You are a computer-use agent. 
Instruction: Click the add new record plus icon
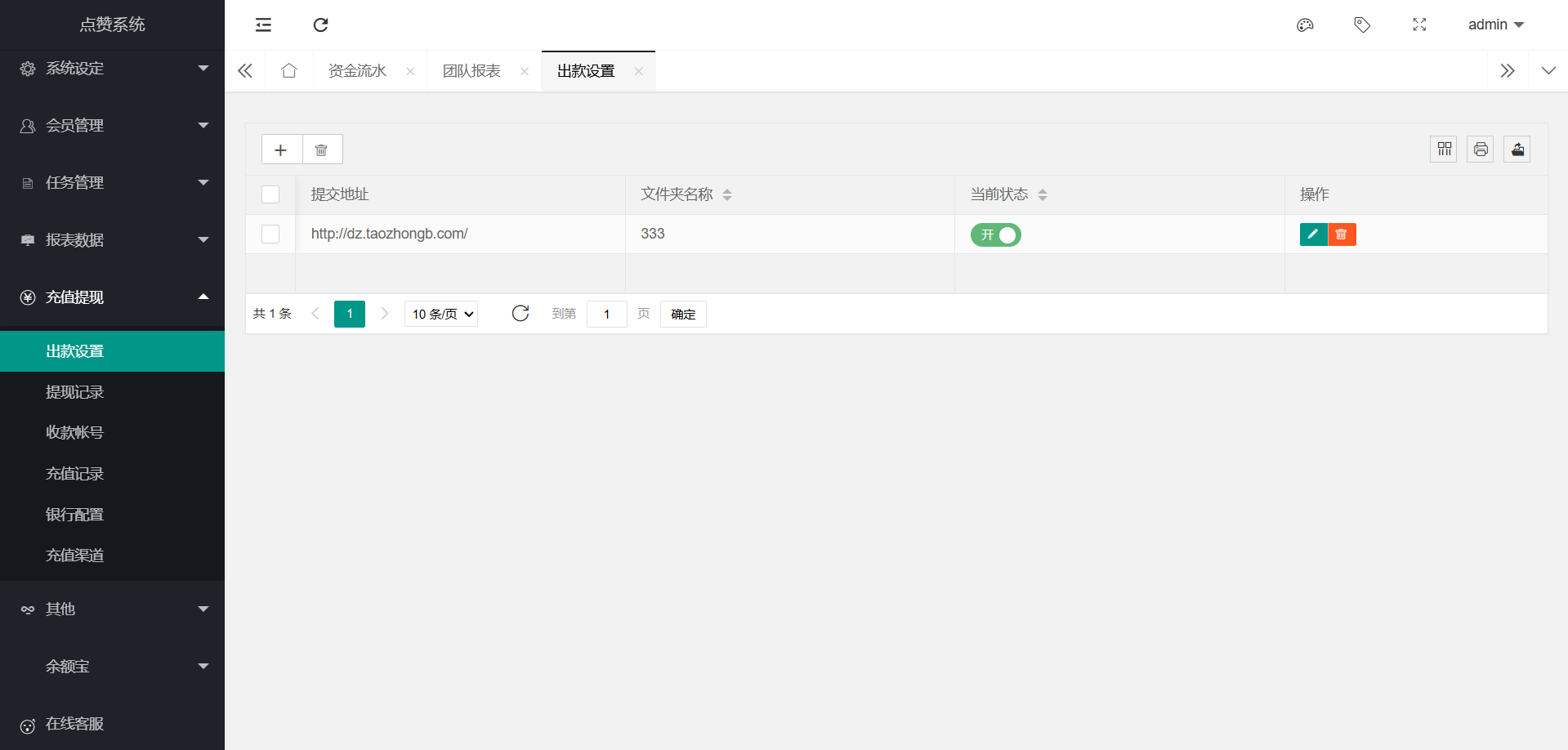point(281,150)
